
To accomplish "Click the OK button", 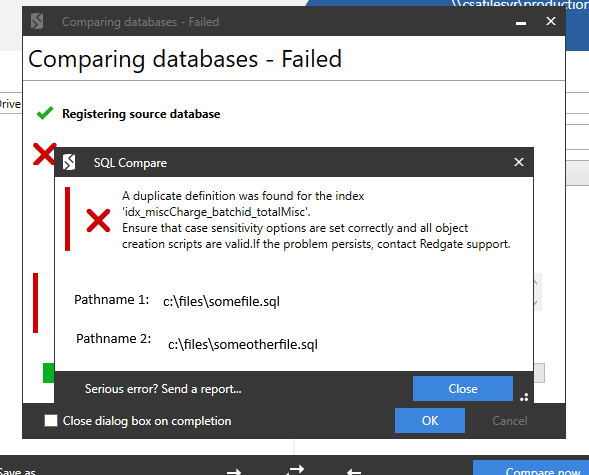I will [430, 421].
